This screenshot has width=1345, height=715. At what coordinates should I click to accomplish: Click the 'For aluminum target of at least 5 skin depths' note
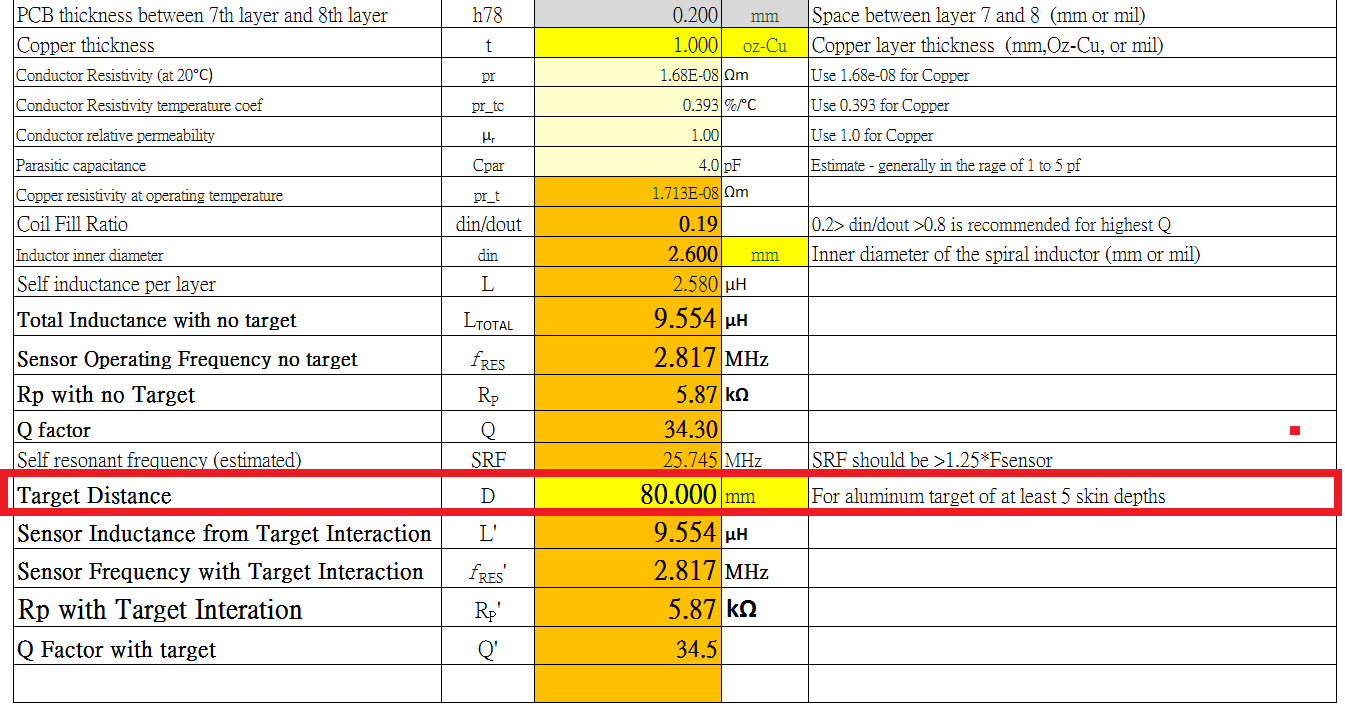point(989,495)
